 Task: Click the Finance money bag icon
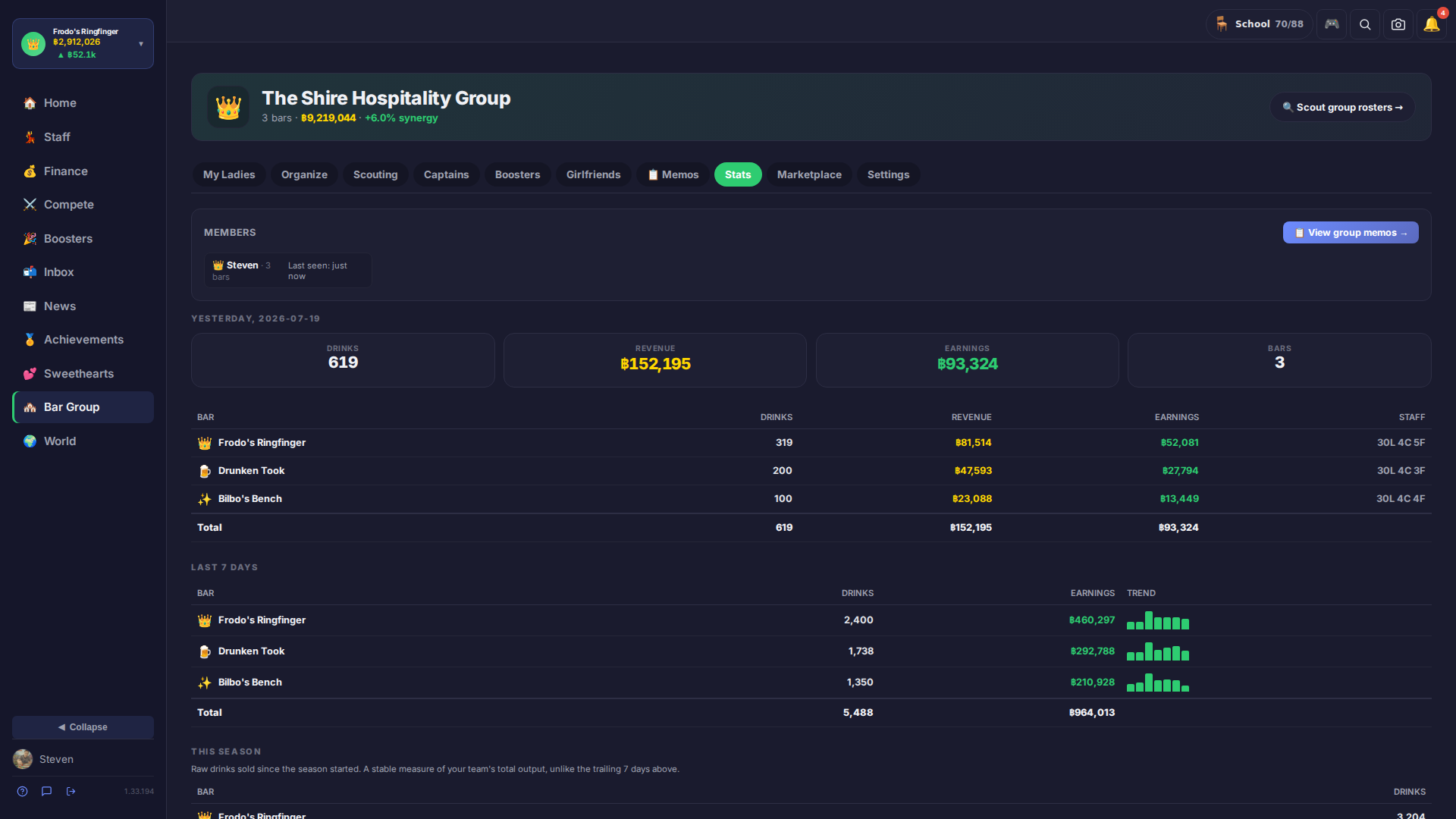click(30, 171)
